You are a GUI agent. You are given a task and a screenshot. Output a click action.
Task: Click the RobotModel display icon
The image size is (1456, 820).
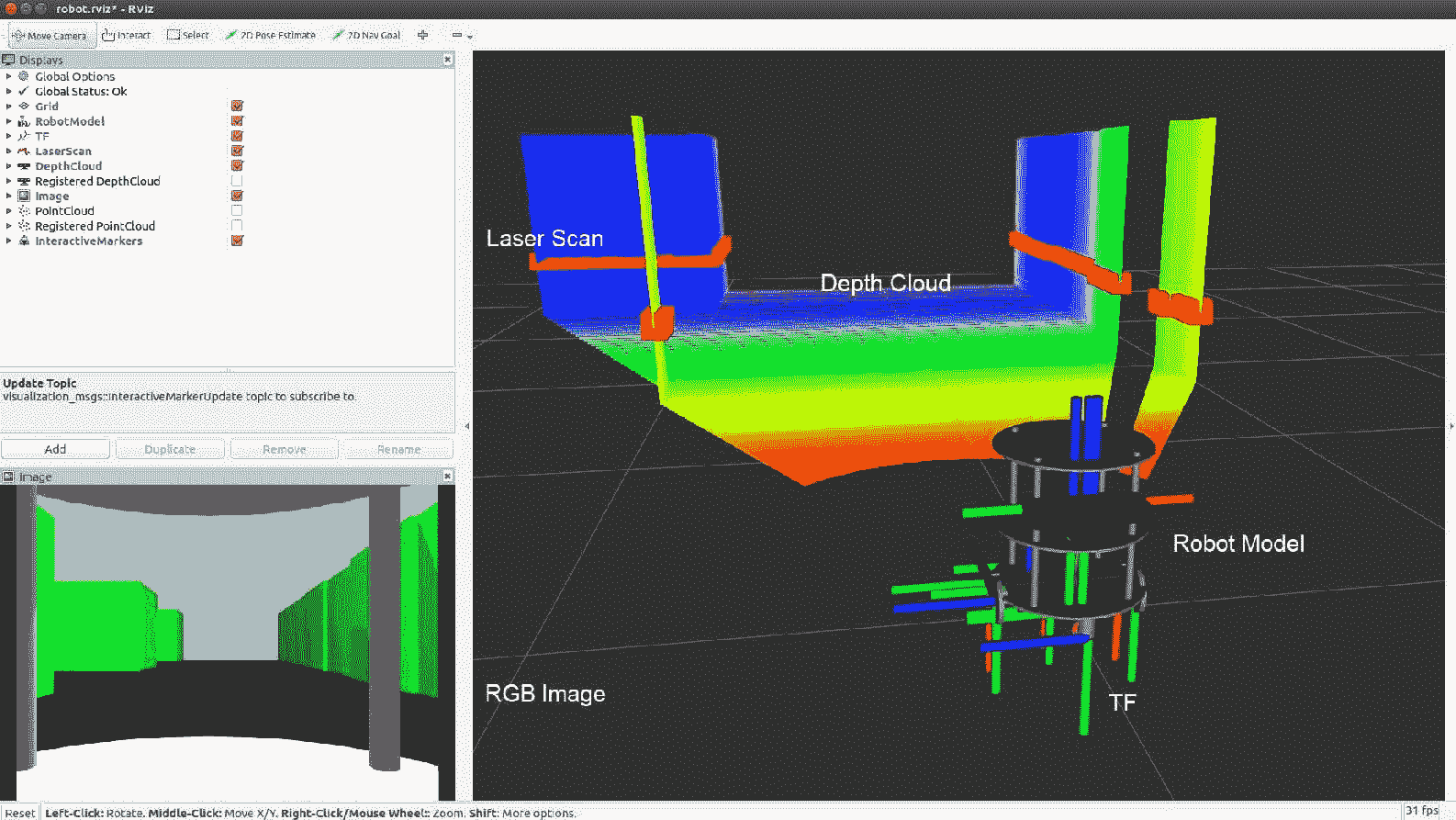24,121
